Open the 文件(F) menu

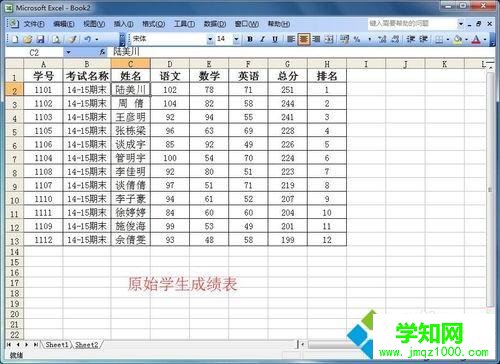[x=34, y=24]
